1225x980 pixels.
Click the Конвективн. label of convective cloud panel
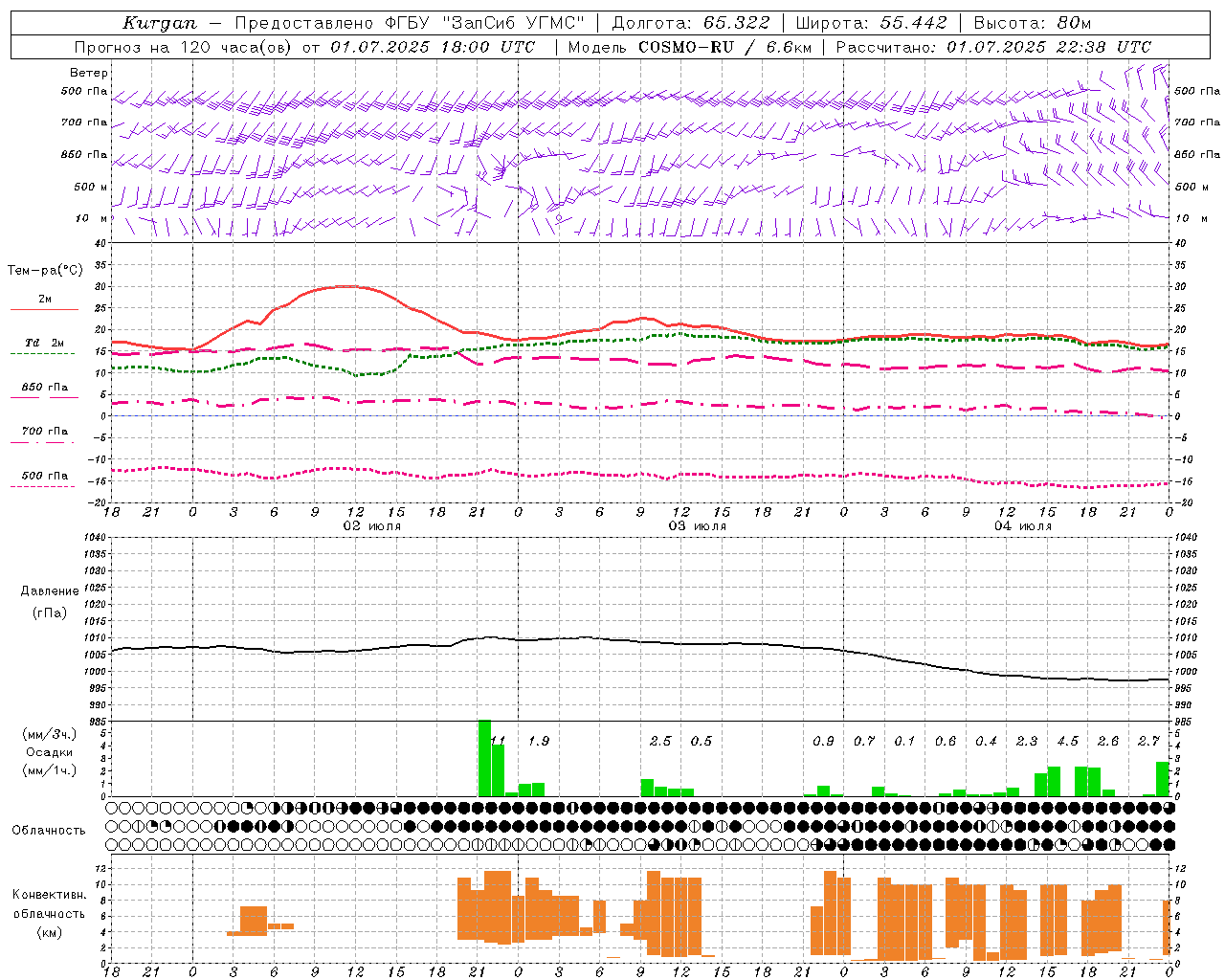tap(49, 895)
